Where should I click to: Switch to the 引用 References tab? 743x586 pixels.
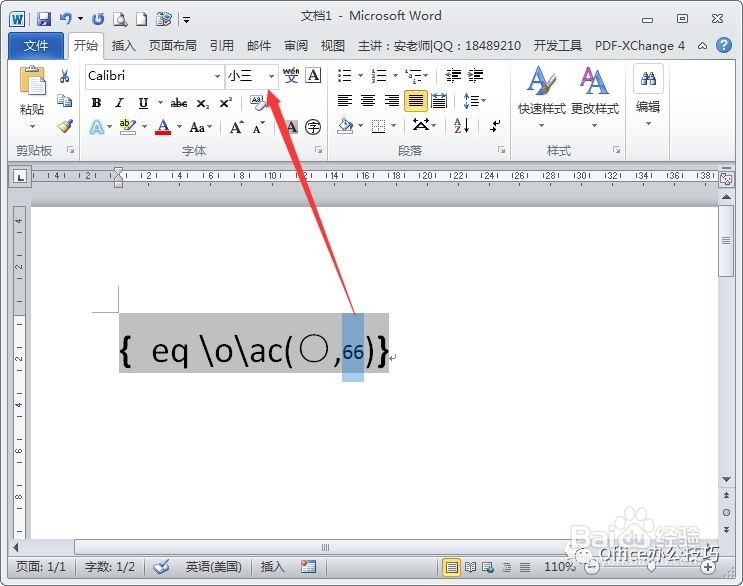222,45
